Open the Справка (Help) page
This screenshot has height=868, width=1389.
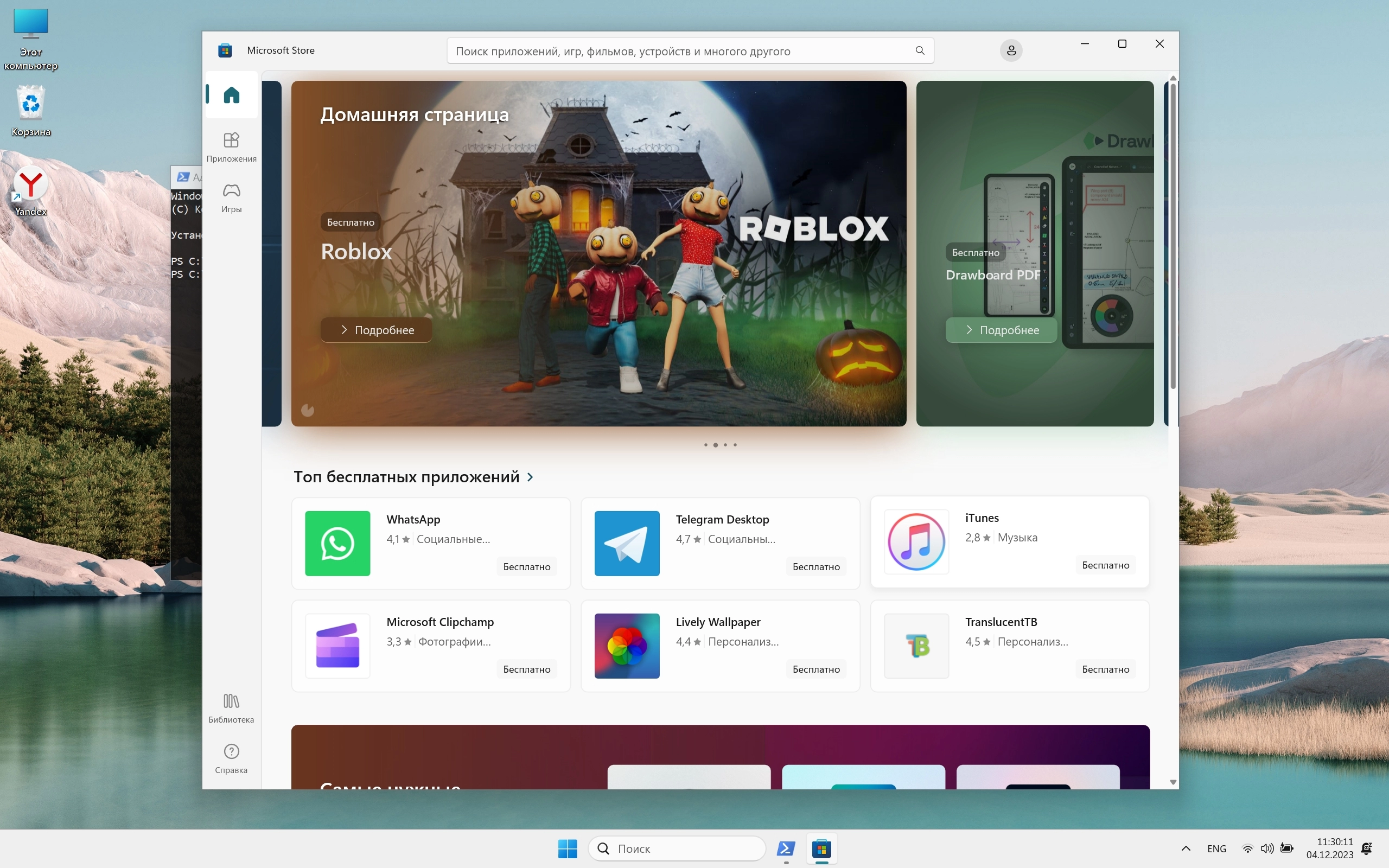[x=231, y=758]
